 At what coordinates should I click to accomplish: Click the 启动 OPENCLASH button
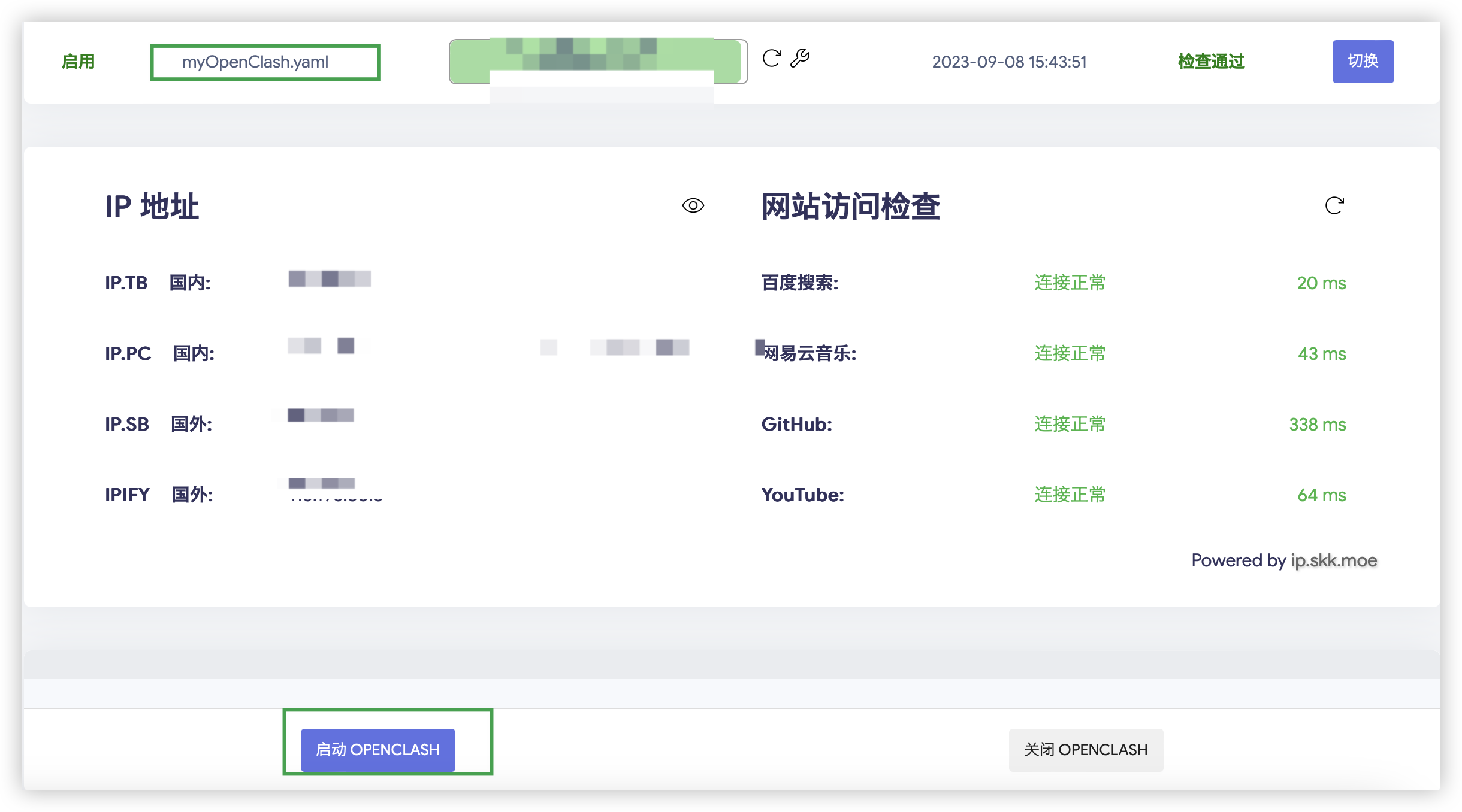tap(377, 749)
